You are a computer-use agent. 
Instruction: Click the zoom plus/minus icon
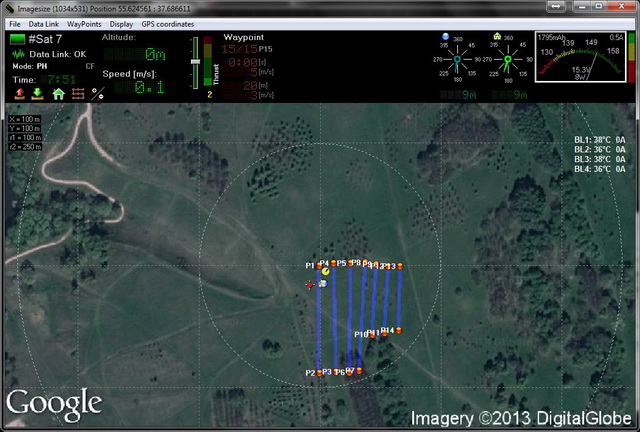pos(97,94)
